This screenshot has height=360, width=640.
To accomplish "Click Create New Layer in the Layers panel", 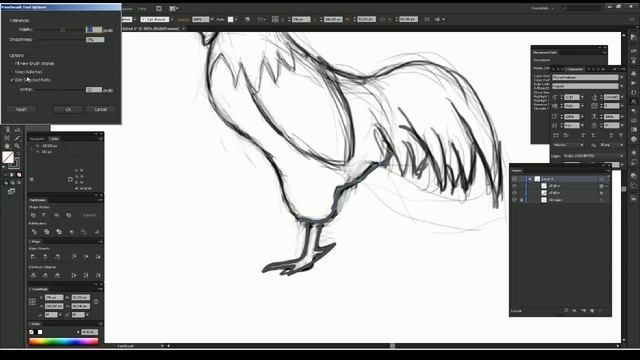I will [x=592, y=311].
